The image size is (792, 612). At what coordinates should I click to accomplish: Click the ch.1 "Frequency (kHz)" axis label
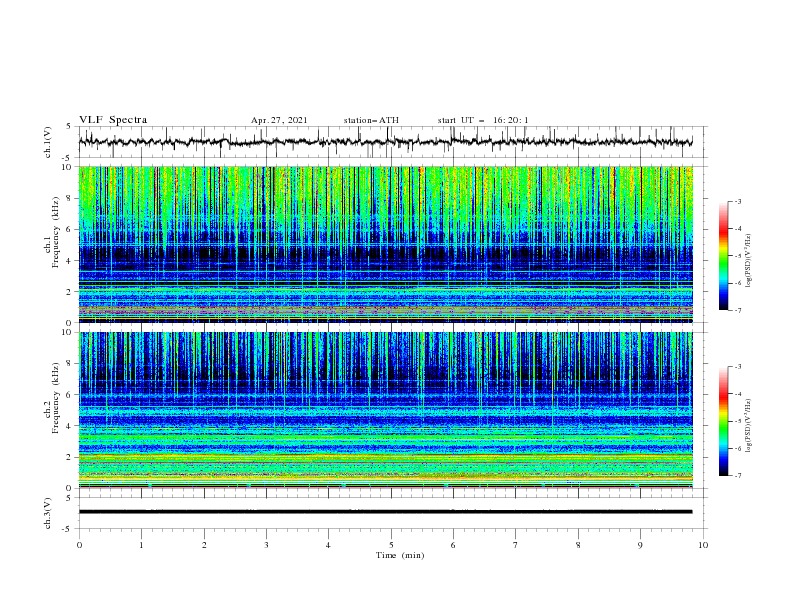[x=56, y=230]
